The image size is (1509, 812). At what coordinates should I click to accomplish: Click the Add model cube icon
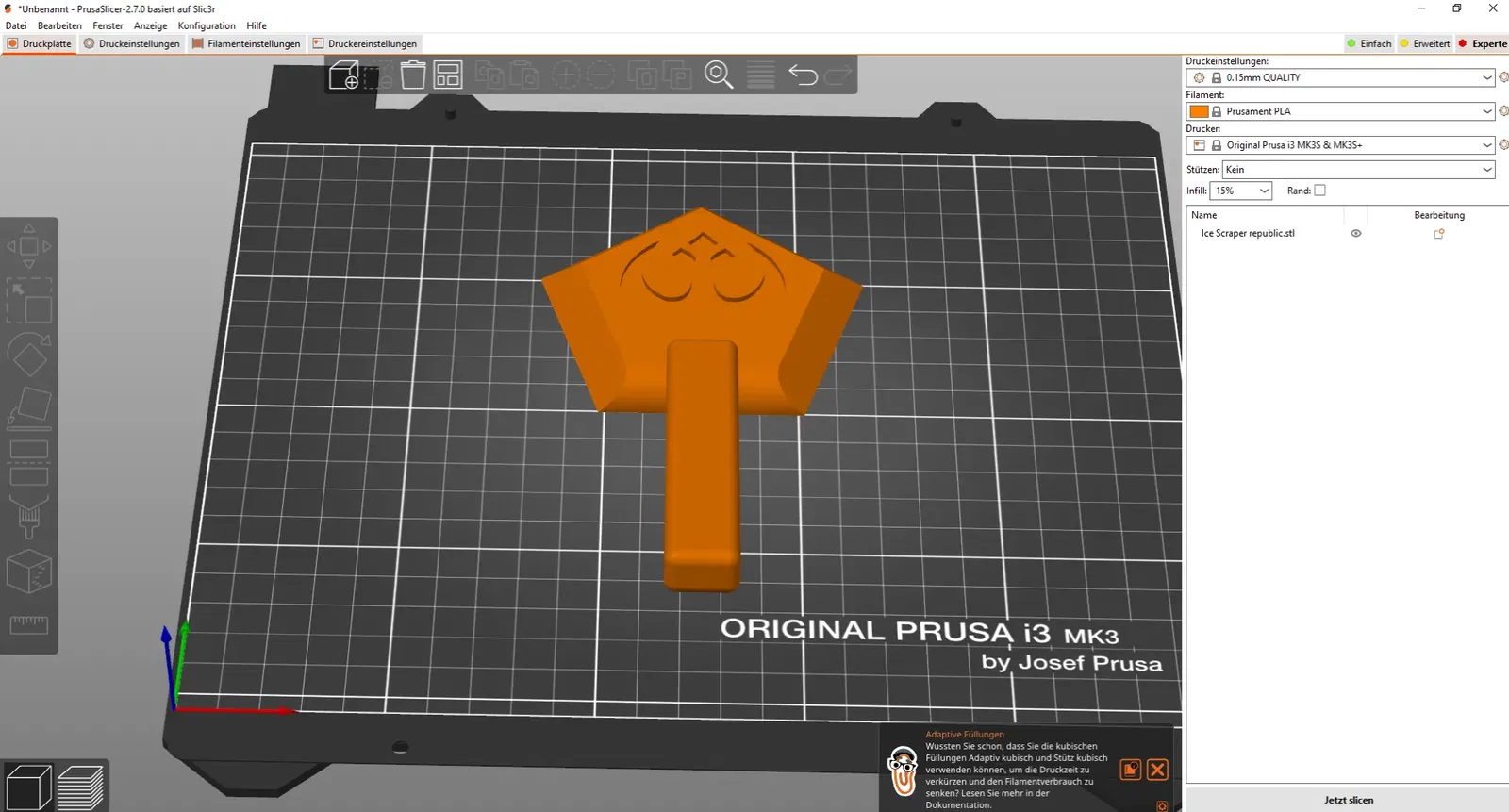pos(344,75)
